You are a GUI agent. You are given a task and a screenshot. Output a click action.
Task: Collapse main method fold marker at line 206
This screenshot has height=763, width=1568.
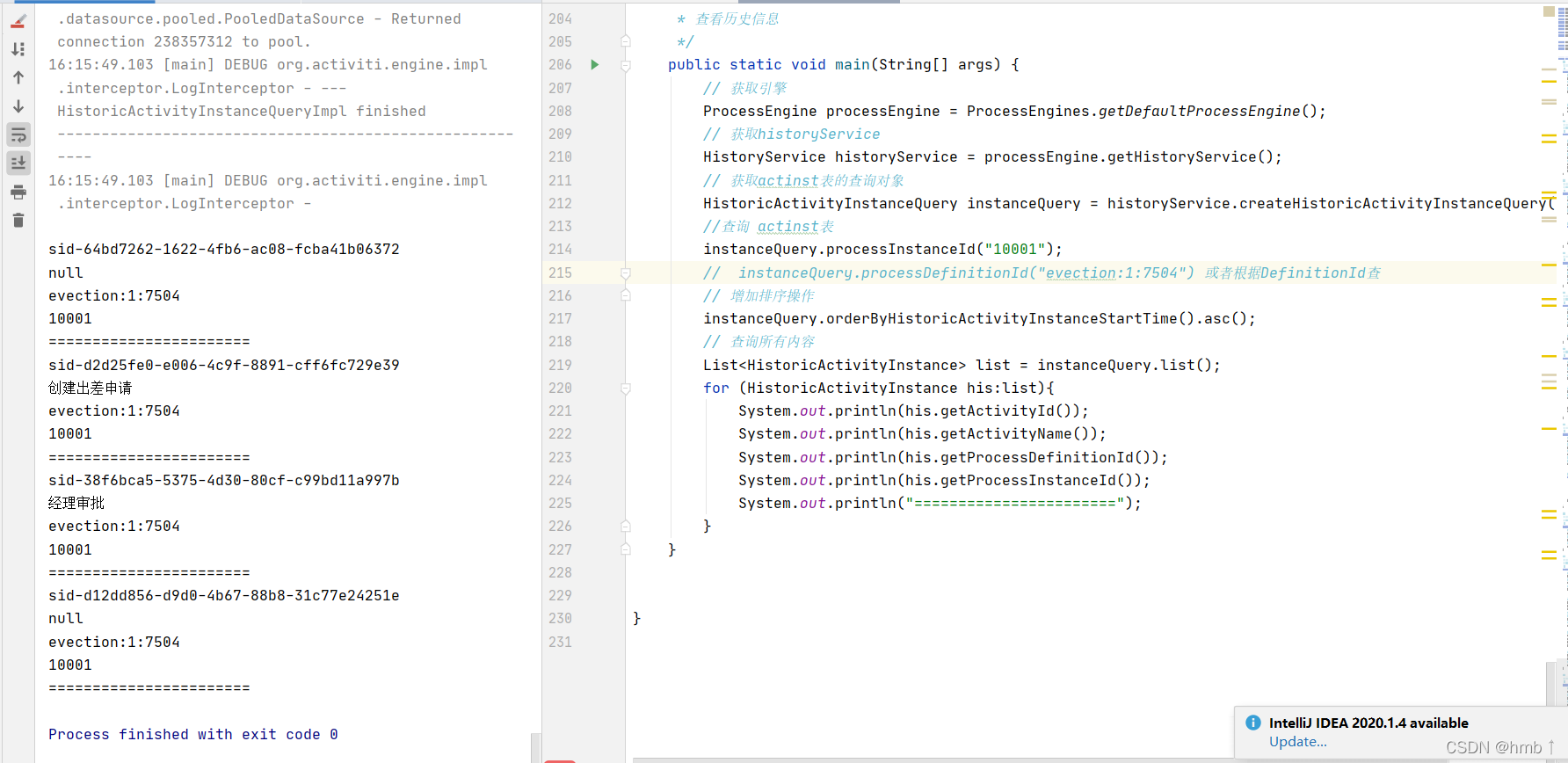[x=626, y=65]
